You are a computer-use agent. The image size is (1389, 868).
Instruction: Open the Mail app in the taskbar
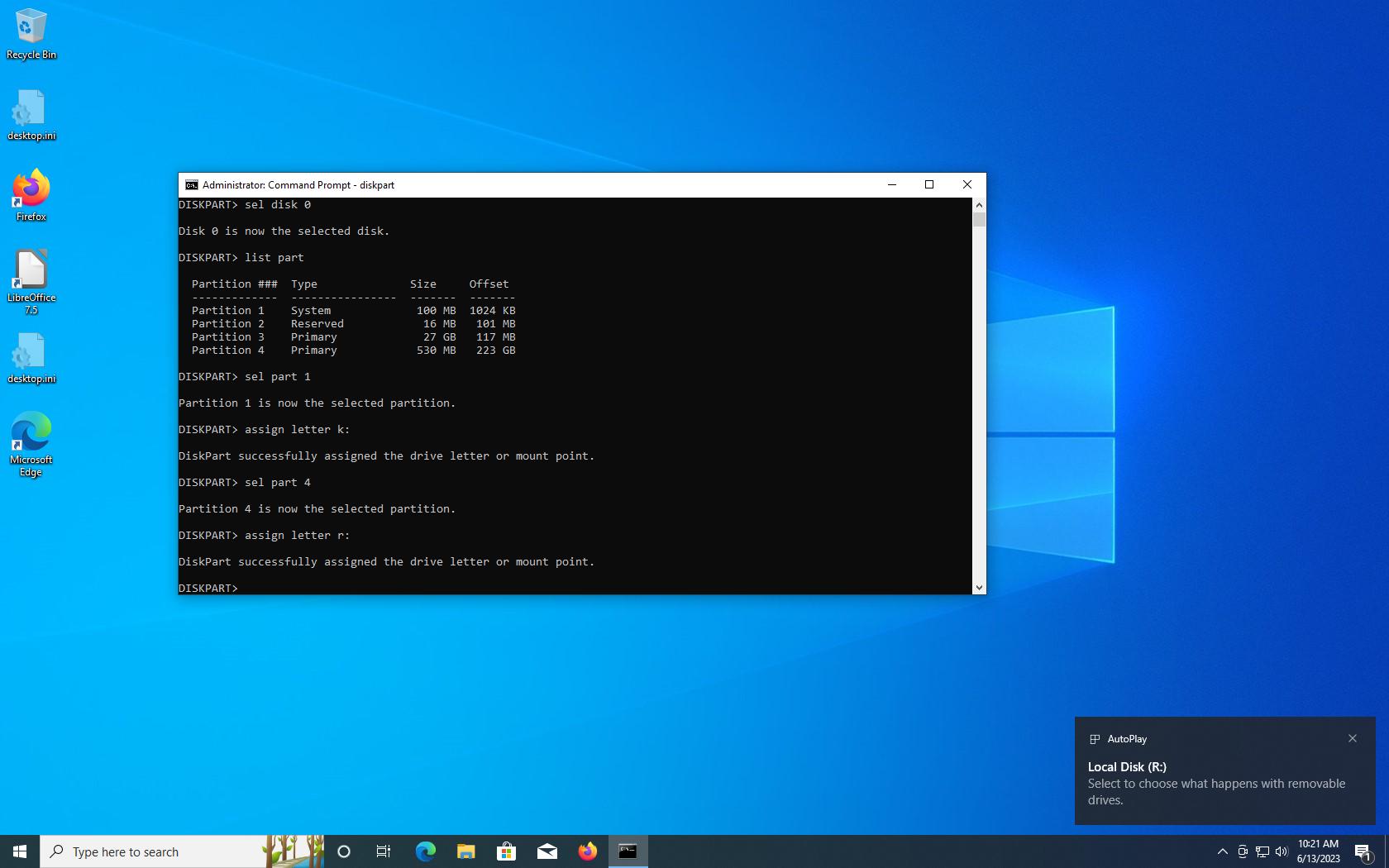click(x=547, y=851)
